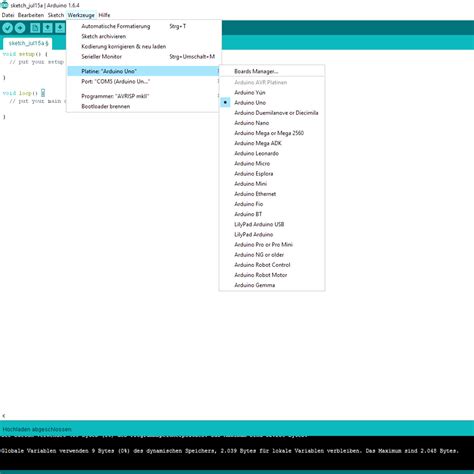The image size is (474, 474).
Task: Select Arduino Mini board
Action: [x=272, y=184]
